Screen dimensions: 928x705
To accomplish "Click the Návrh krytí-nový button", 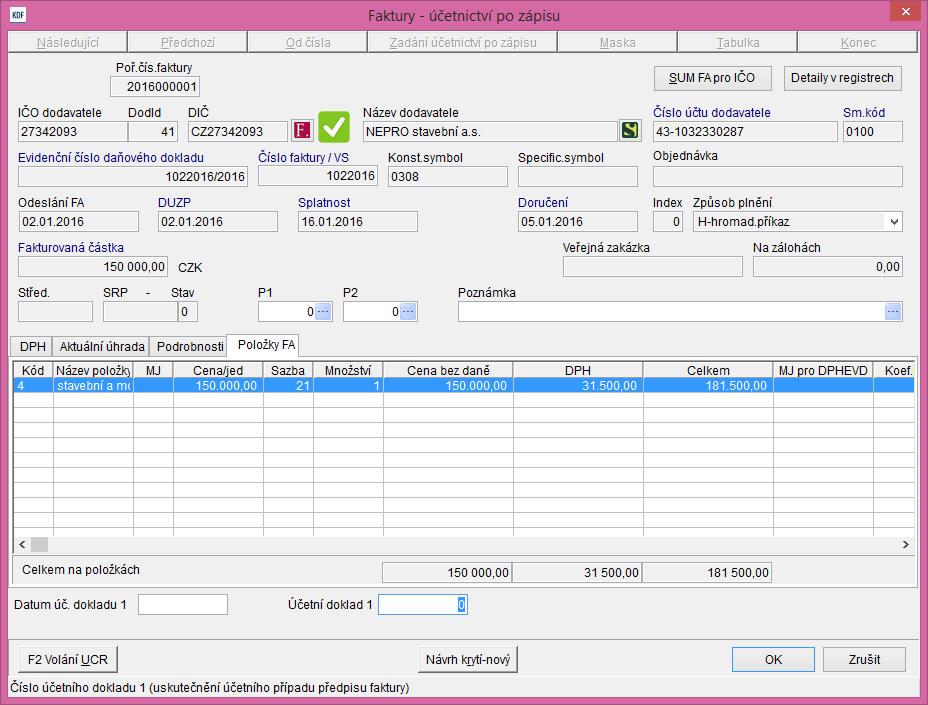I will (x=468, y=659).
